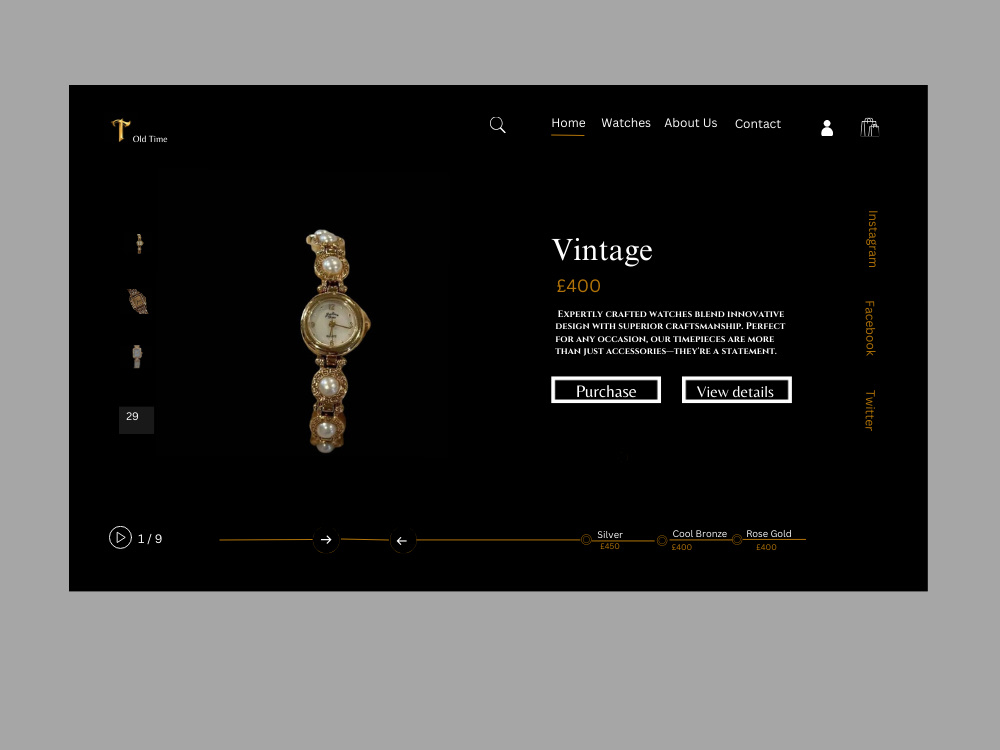Screen dimensions: 1000x750
Task: Go to the Home menu item
Action: (568, 123)
